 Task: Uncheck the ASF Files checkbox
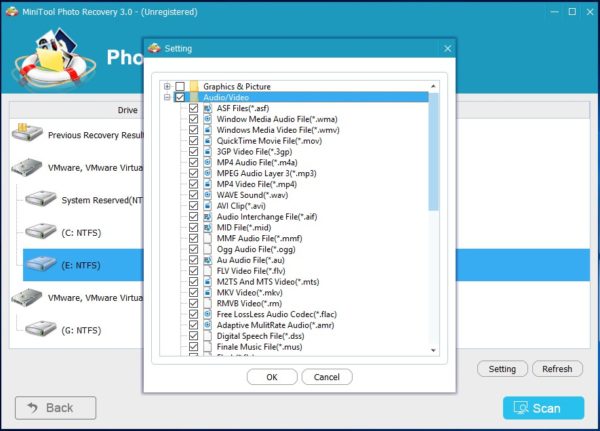[x=194, y=108]
